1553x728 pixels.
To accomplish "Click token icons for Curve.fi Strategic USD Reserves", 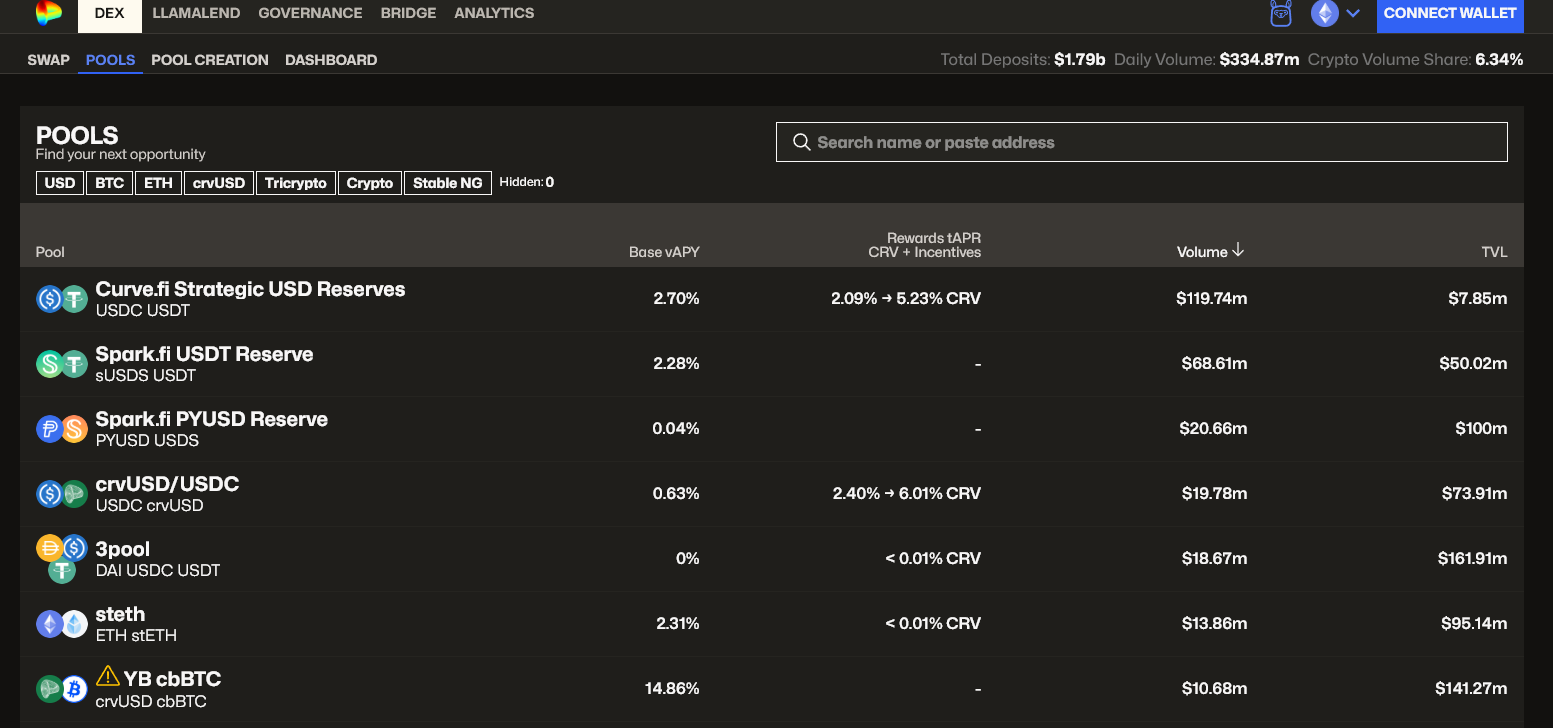I will (x=62, y=299).
